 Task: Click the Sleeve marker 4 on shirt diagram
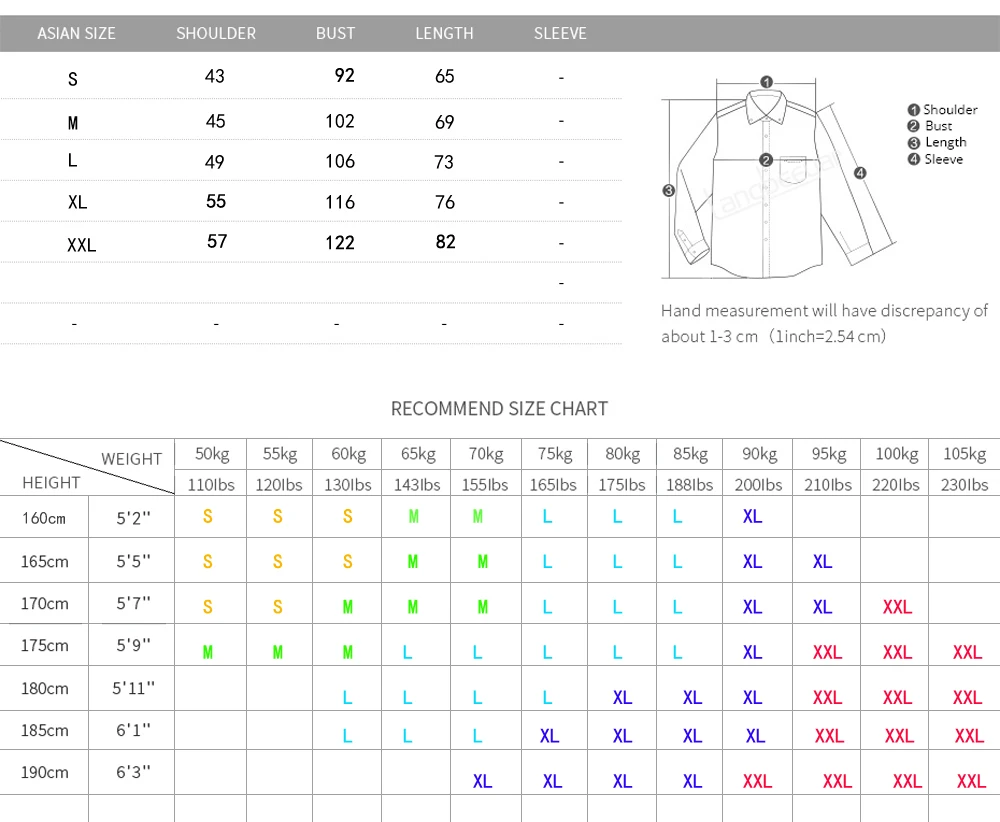[860, 173]
